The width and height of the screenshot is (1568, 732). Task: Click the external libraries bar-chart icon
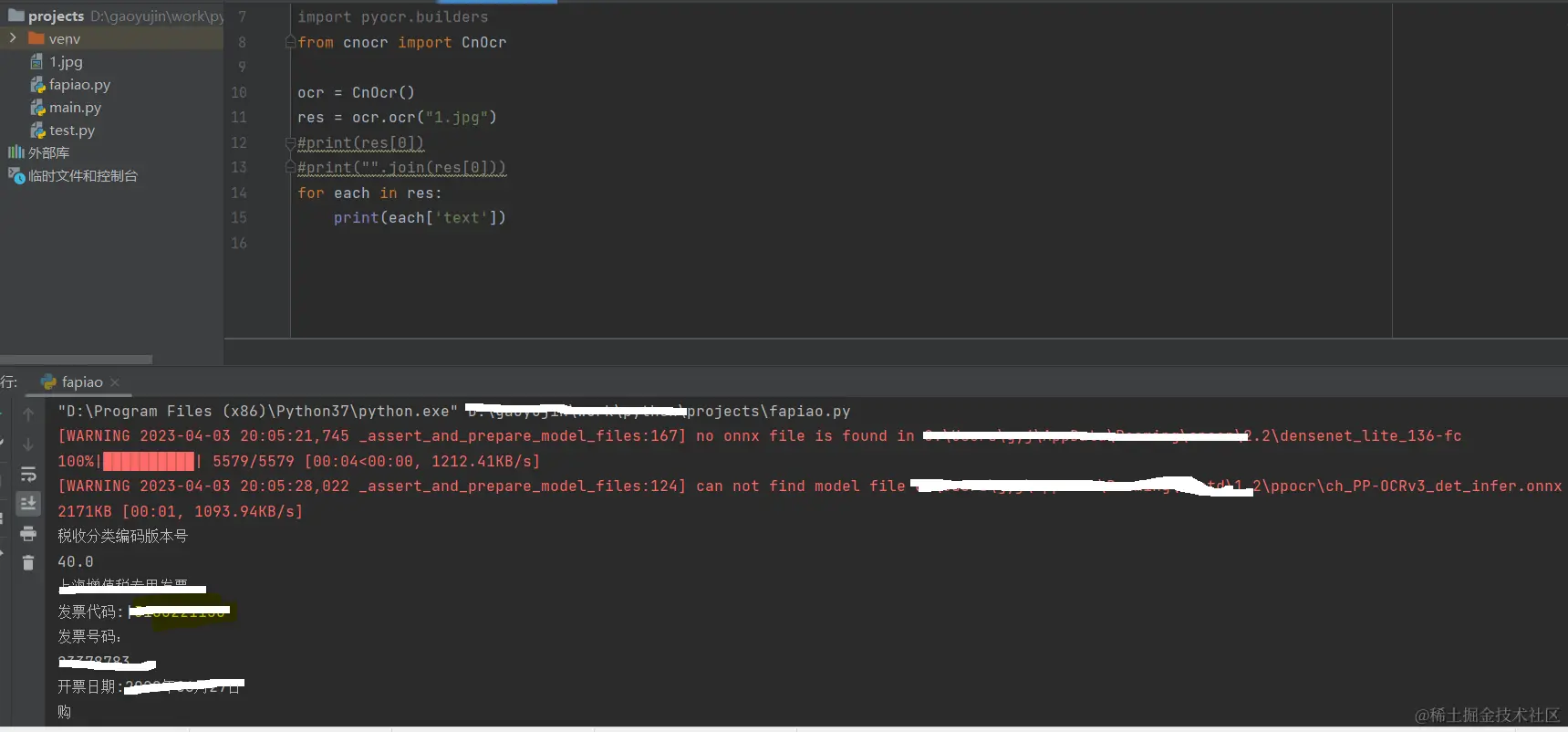(16, 152)
